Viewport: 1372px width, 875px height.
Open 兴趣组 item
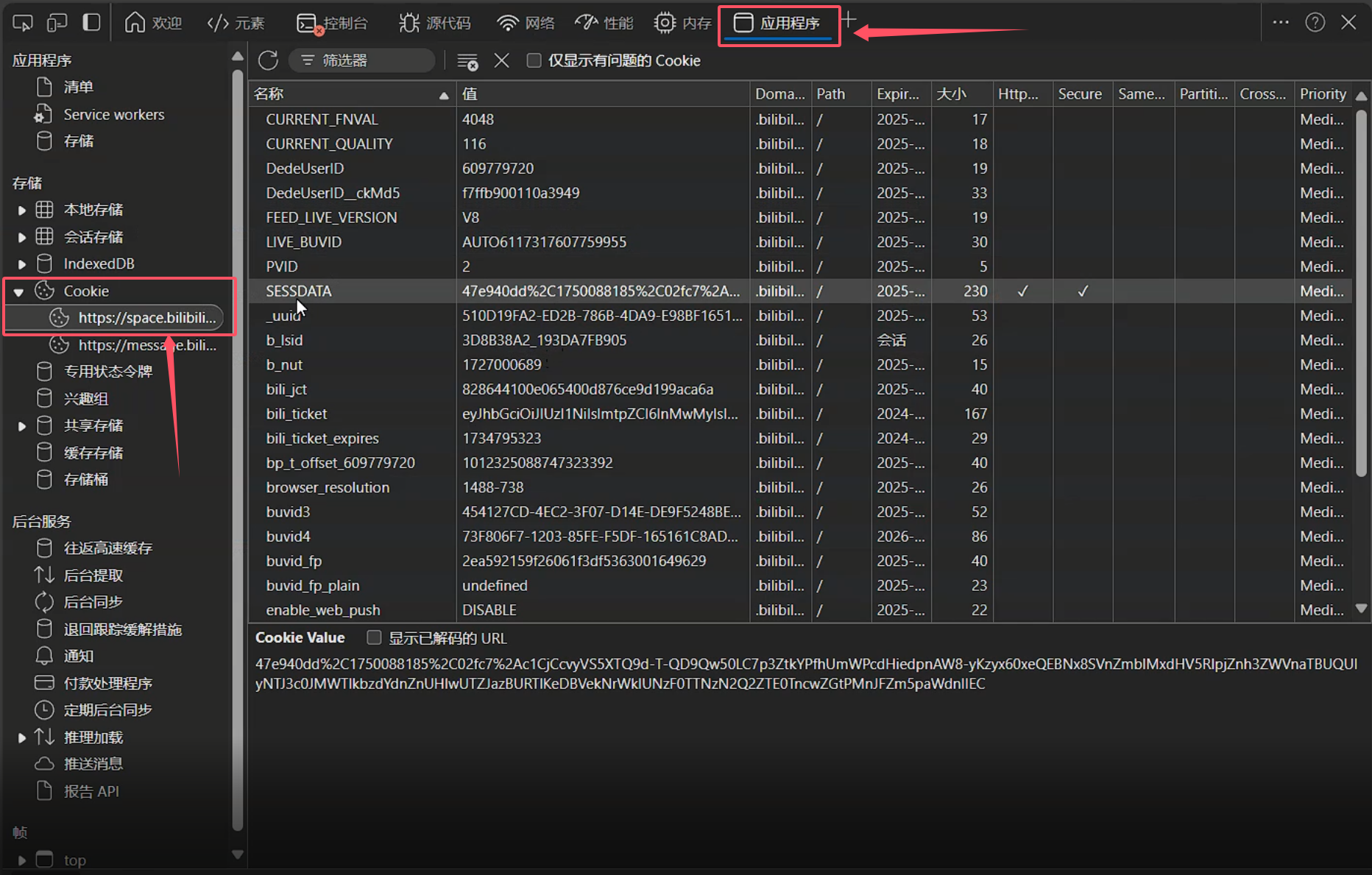pos(86,399)
